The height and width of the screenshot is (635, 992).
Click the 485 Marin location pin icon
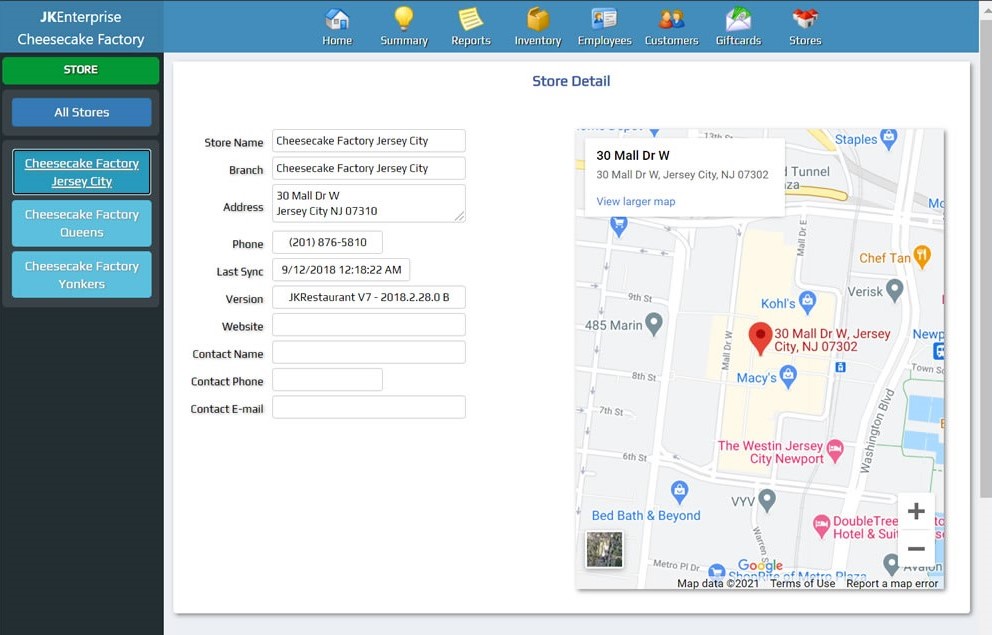[654, 324]
